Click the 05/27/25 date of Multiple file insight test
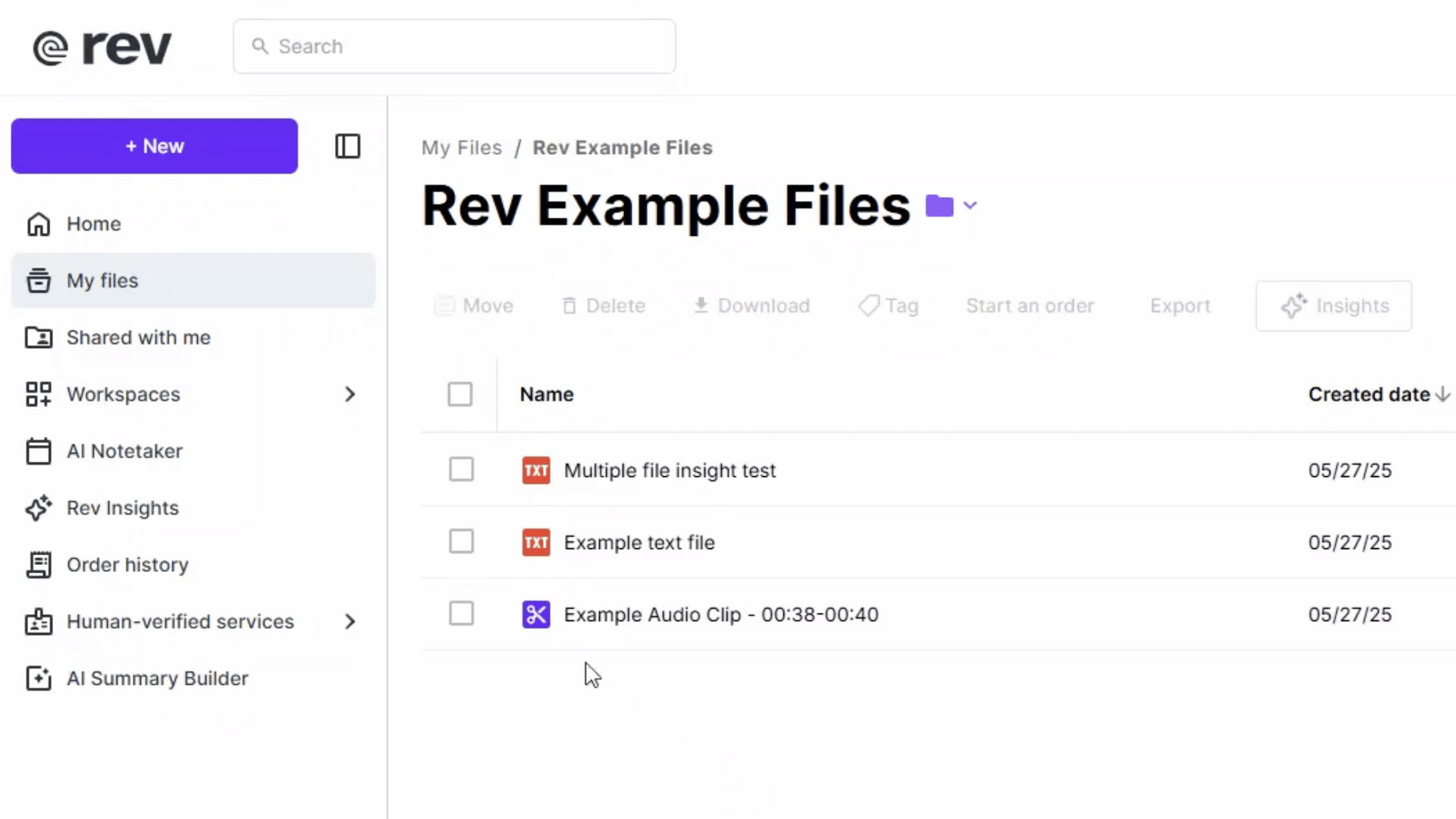Screen dimensions: 1456x819 point(1350,471)
